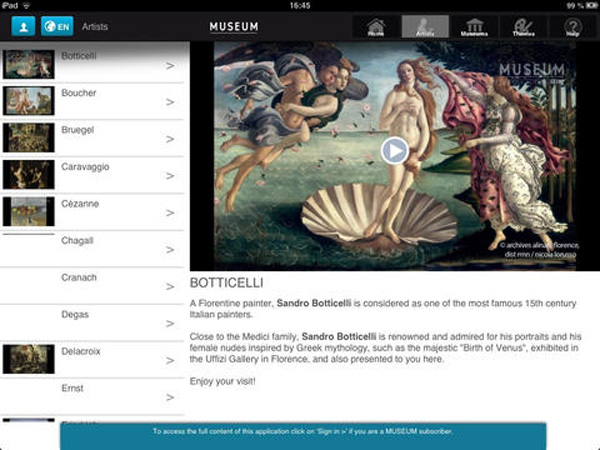Open the Themes tab
Screen dimensions: 600x450
523,27
